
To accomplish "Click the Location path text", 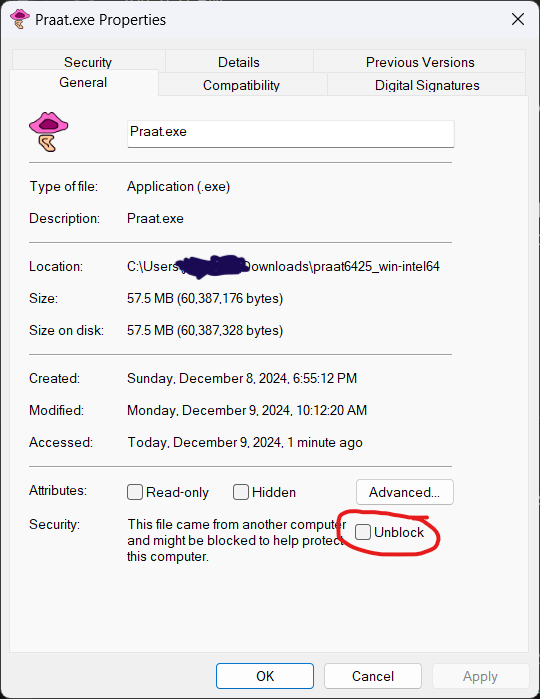I will tap(283, 267).
